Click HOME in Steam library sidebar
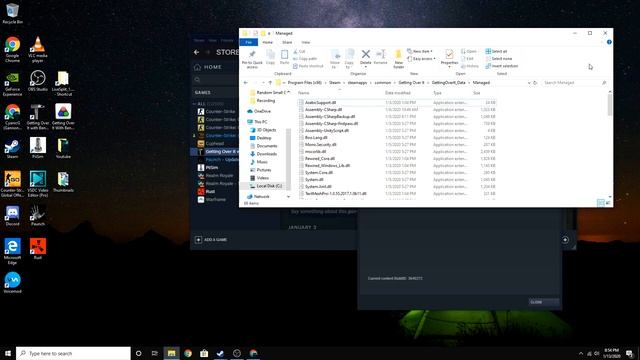 [x=208, y=67]
